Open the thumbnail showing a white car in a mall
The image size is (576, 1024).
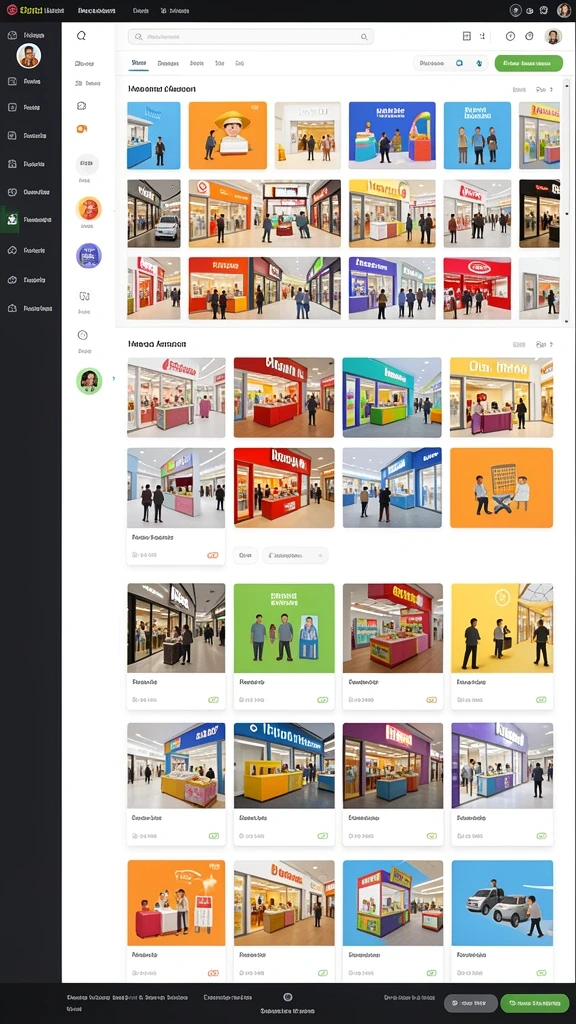pyautogui.click(x=154, y=214)
